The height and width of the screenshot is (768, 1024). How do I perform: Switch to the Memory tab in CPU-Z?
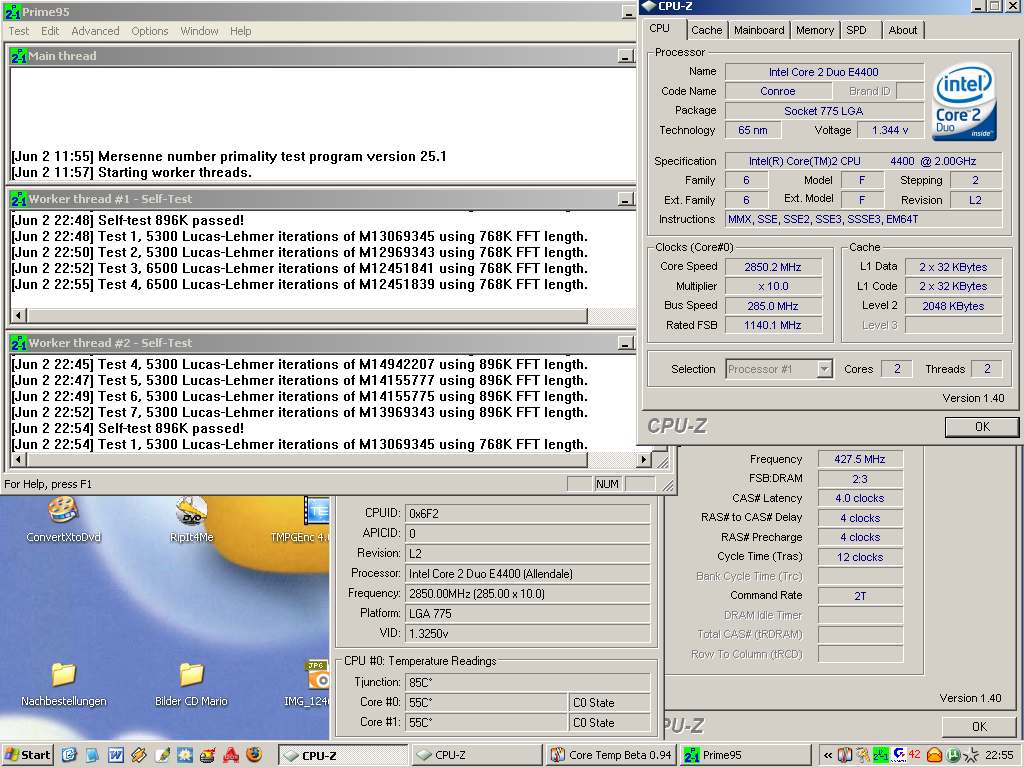[x=814, y=30]
